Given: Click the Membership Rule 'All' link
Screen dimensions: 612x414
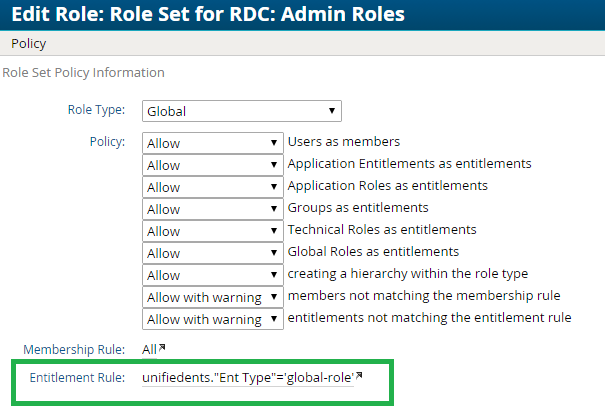Looking at the screenshot, I should coord(150,348).
